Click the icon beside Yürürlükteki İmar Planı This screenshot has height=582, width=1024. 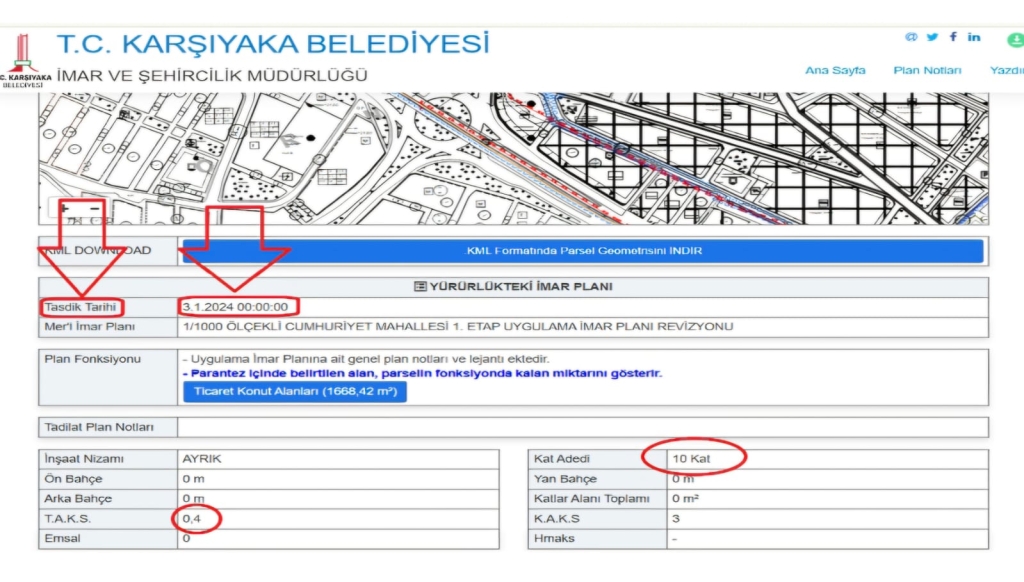click(420, 287)
